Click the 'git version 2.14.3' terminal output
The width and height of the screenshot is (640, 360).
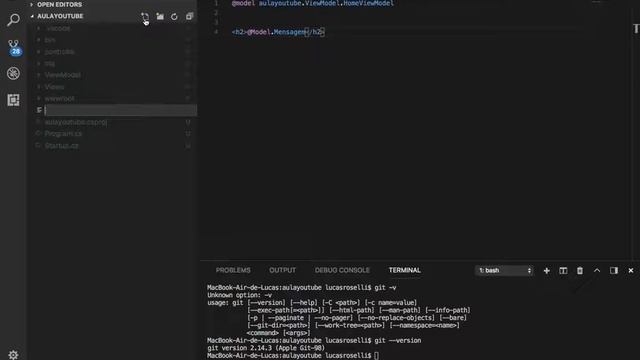[266, 348]
